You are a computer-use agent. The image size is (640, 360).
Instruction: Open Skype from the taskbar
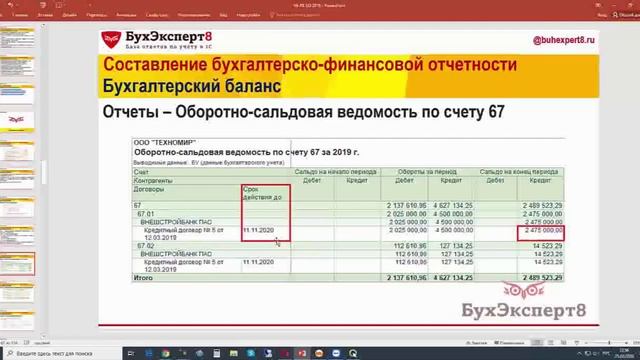tap(251, 353)
